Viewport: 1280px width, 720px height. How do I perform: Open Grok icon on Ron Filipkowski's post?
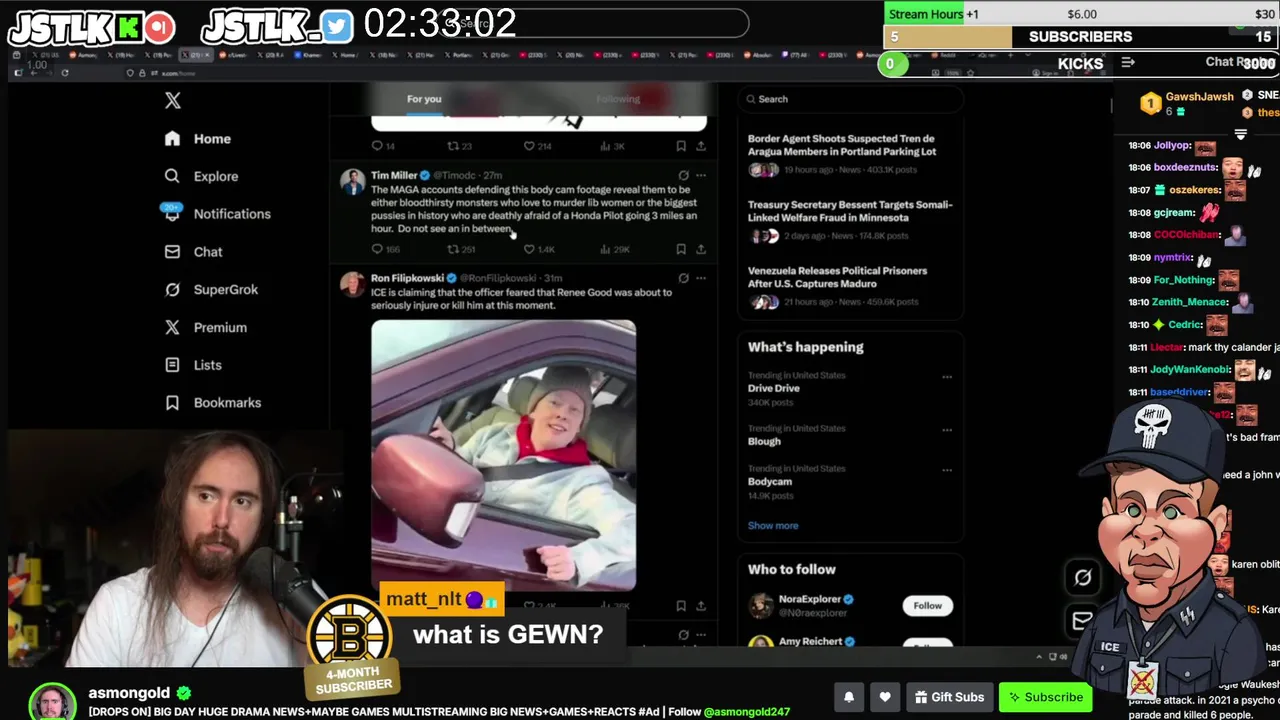click(x=683, y=278)
